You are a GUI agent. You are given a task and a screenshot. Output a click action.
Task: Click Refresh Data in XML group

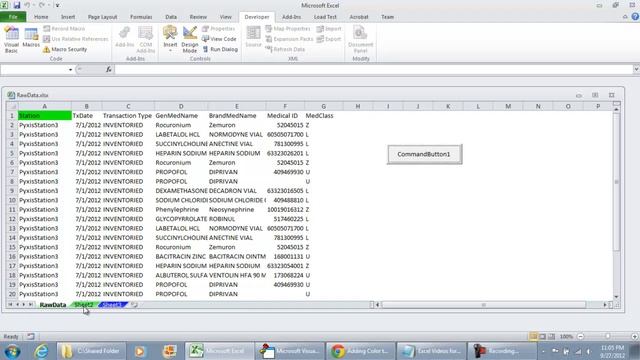pyautogui.click(x=285, y=49)
